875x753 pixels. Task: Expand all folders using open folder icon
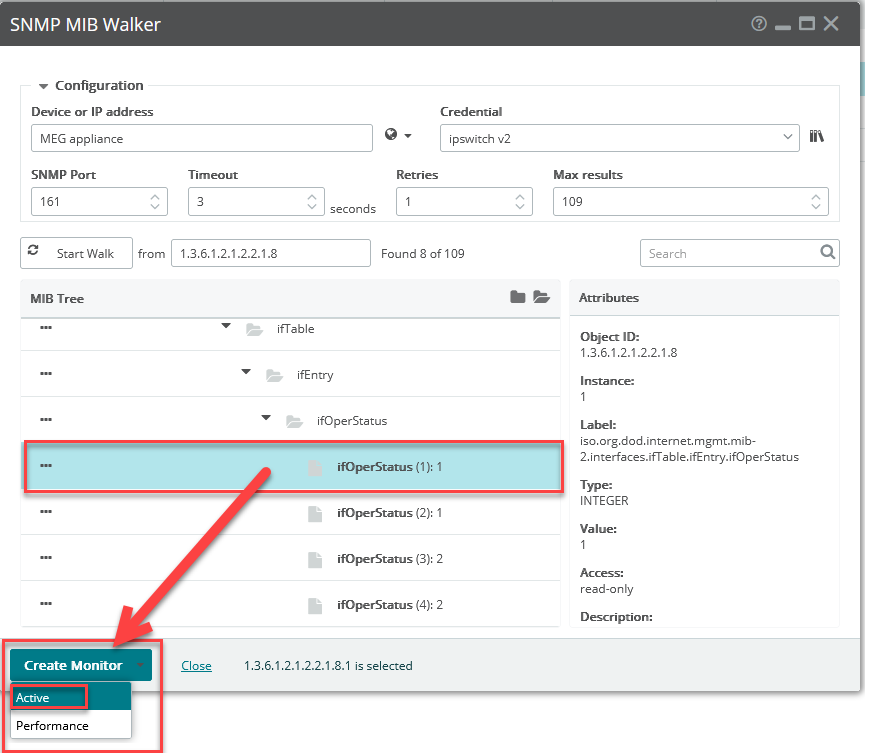(541, 297)
